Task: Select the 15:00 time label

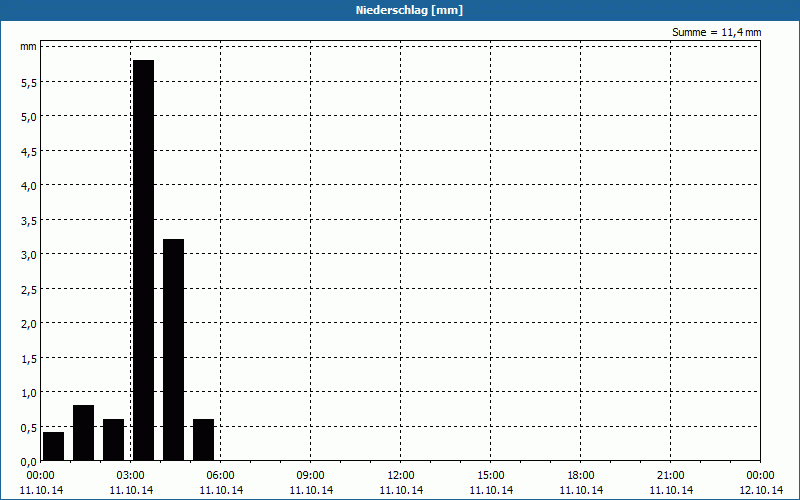Action: 491,476
